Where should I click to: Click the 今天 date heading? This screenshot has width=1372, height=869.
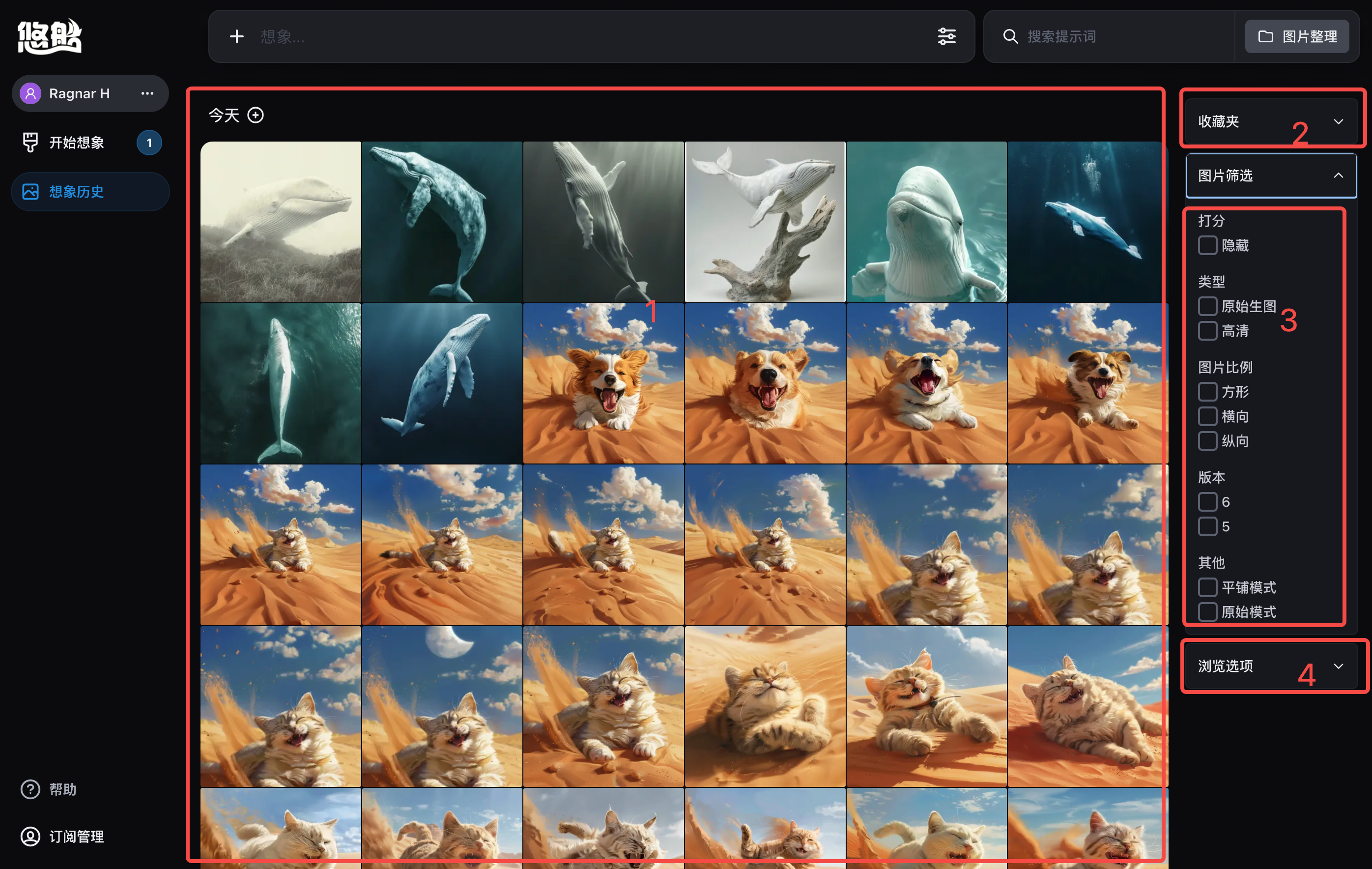224,115
